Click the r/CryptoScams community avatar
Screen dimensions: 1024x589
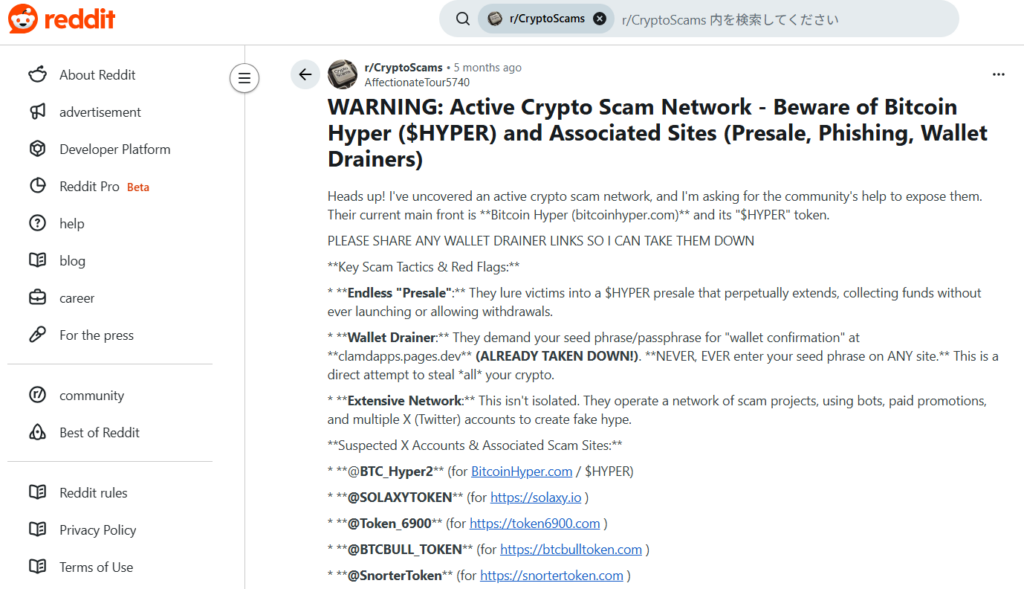pos(342,74)
